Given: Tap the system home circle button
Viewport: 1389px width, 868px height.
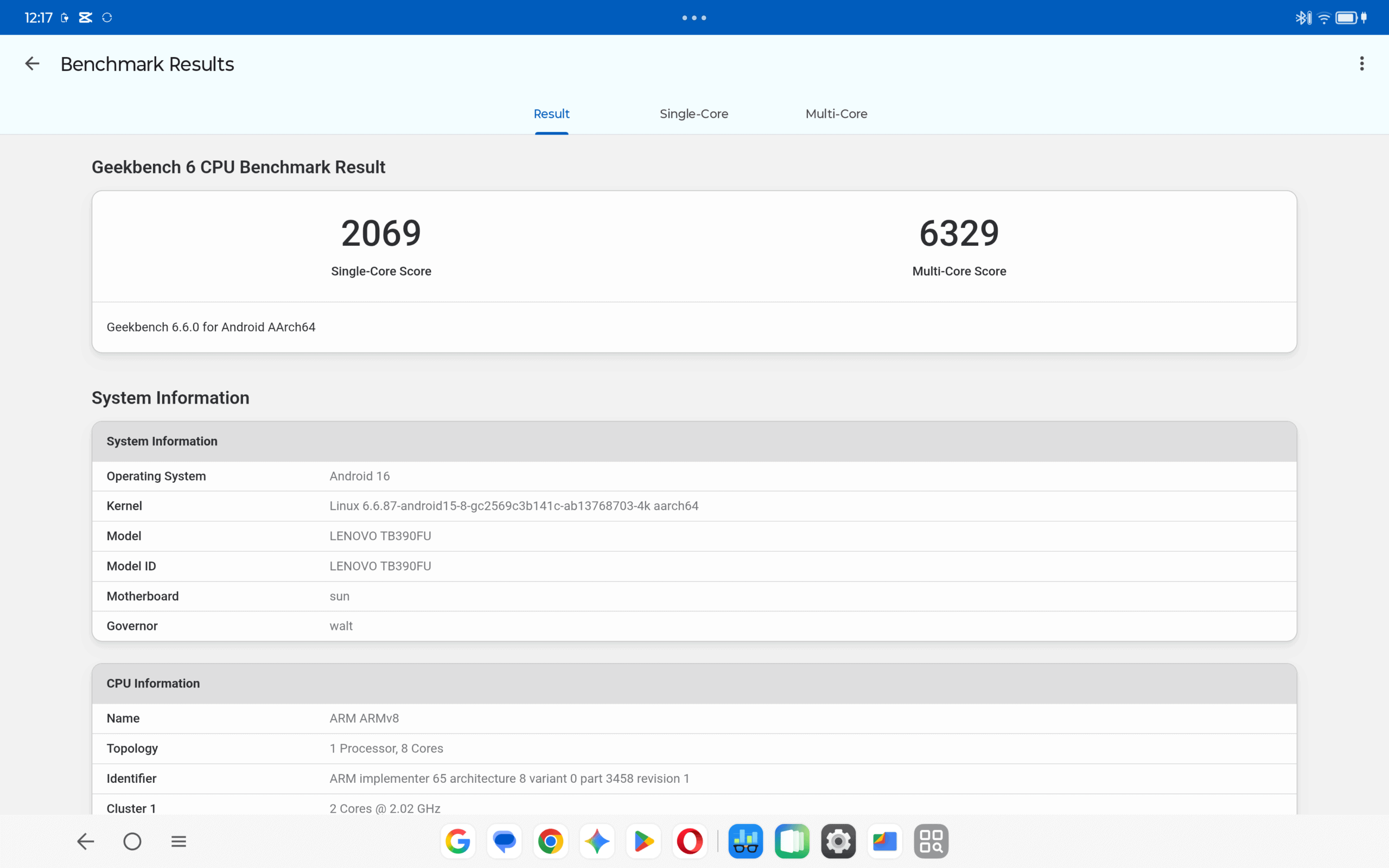Looking at the screenshot, I should [x=132, y=841].
